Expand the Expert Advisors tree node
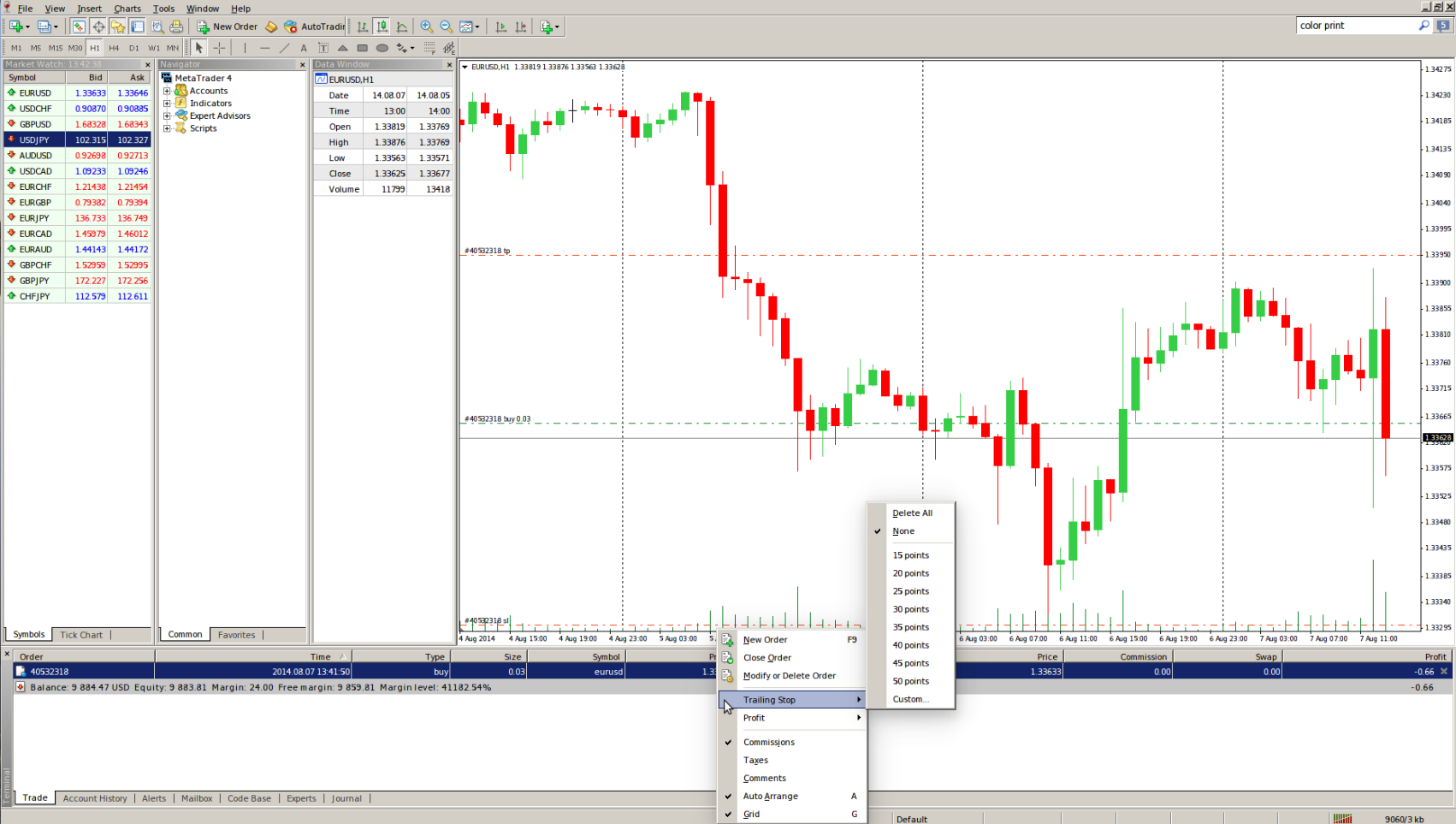The height and width of the screenshot is (824, 1456). 167,116
